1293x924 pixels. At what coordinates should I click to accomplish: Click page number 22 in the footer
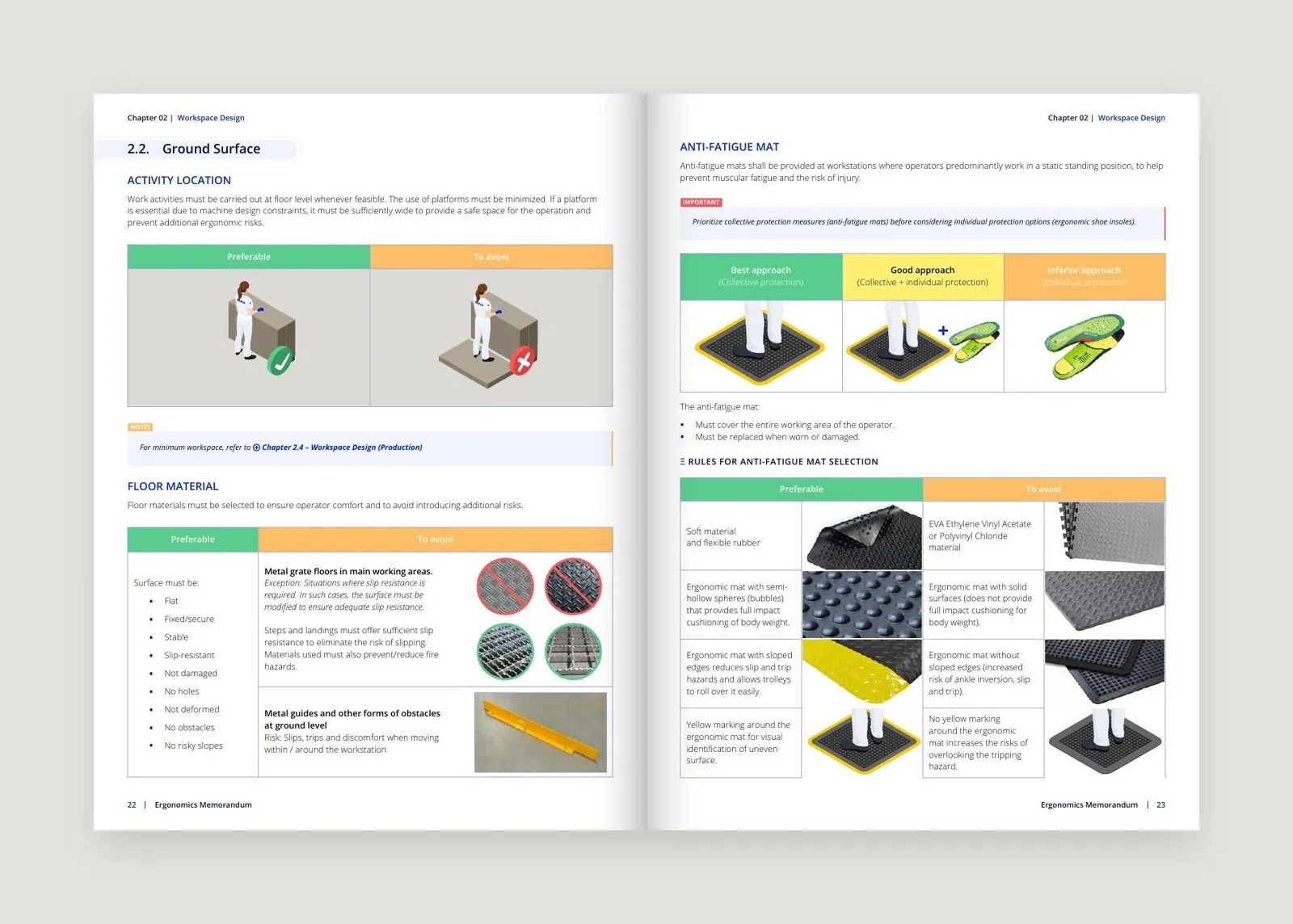coord(132,804)
